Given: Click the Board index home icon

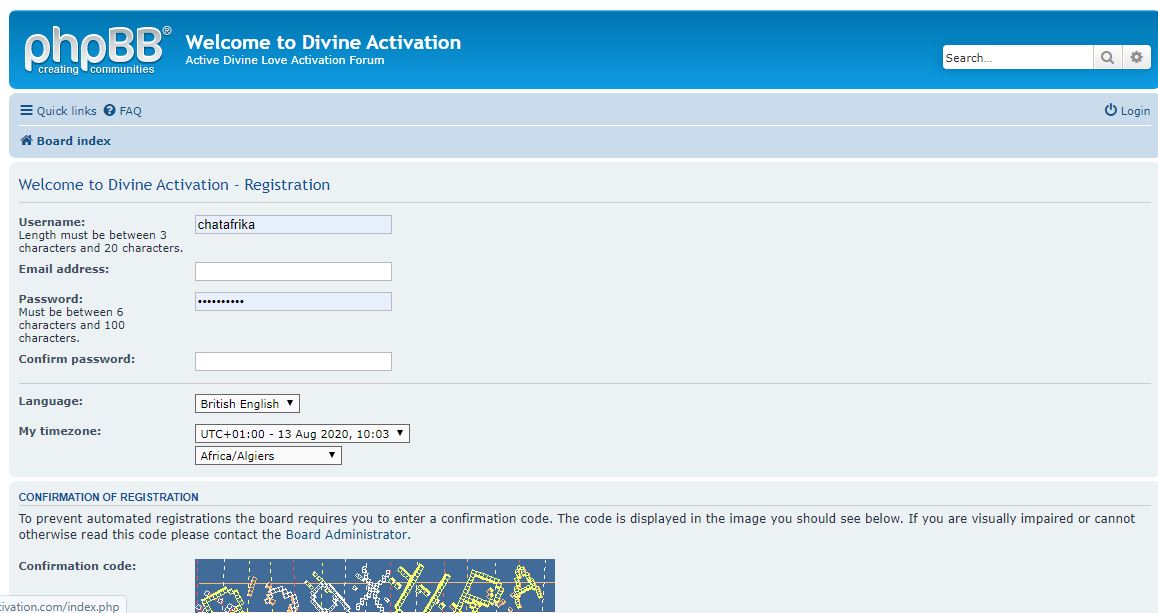Looking at the screenshot, I should tap(27, 141).
